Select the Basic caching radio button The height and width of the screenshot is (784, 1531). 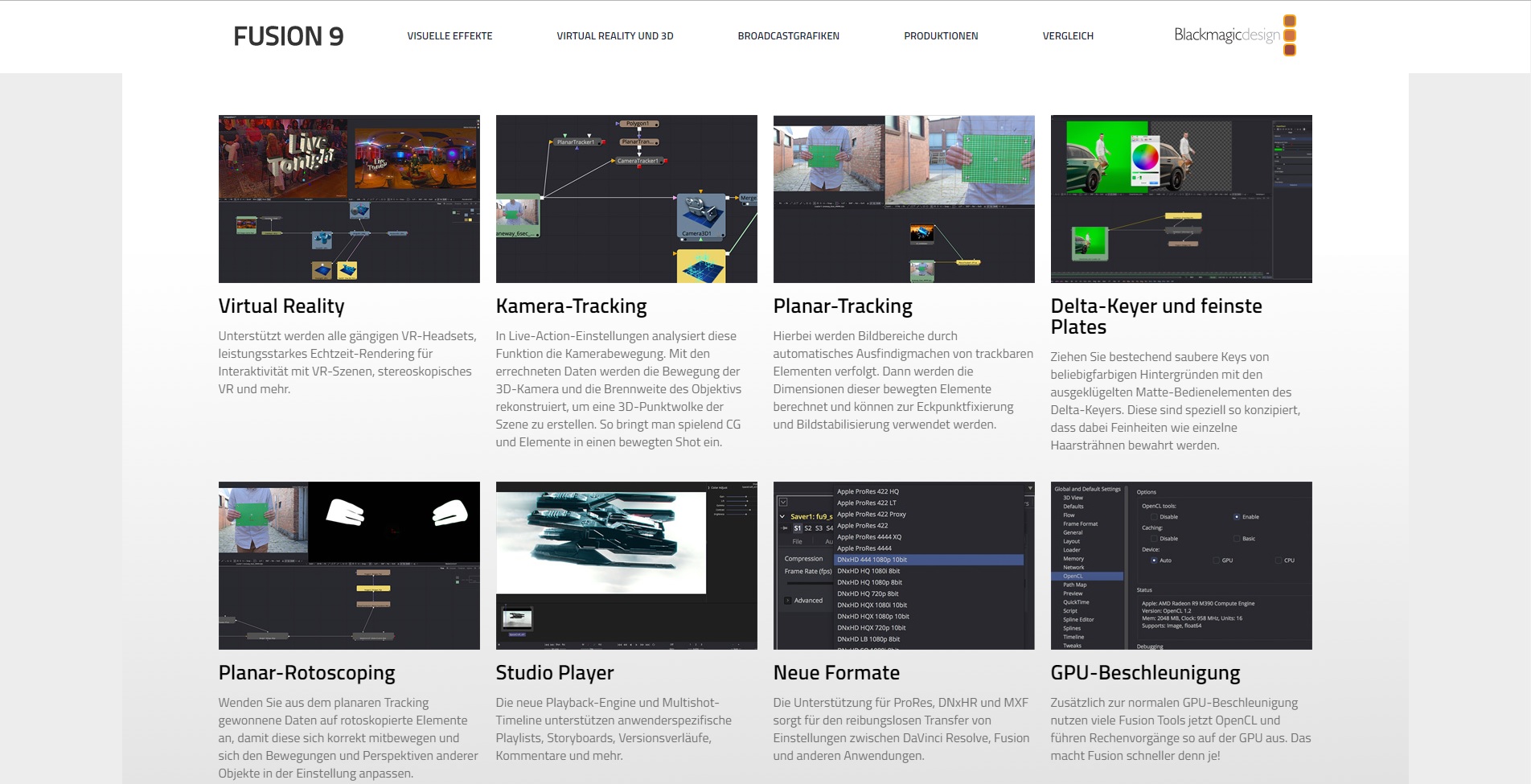[x=1237, y=539]
